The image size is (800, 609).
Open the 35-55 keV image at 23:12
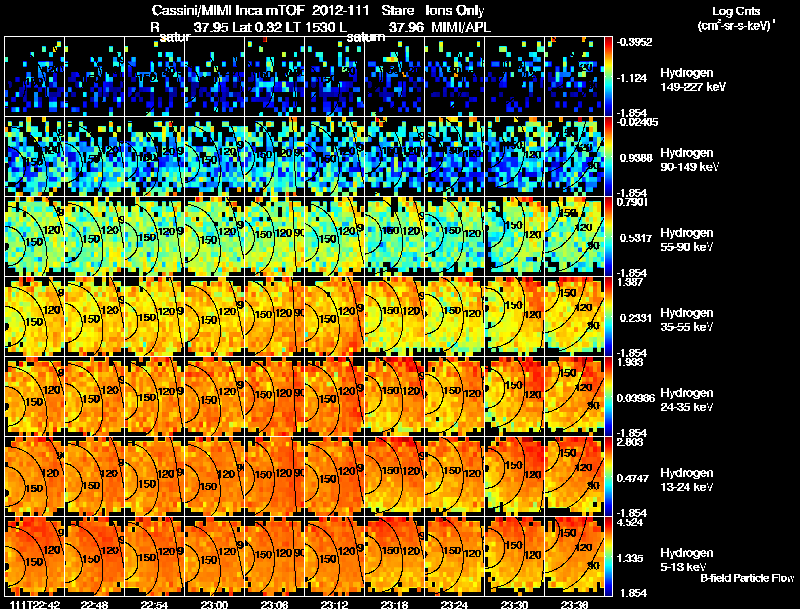335,317
